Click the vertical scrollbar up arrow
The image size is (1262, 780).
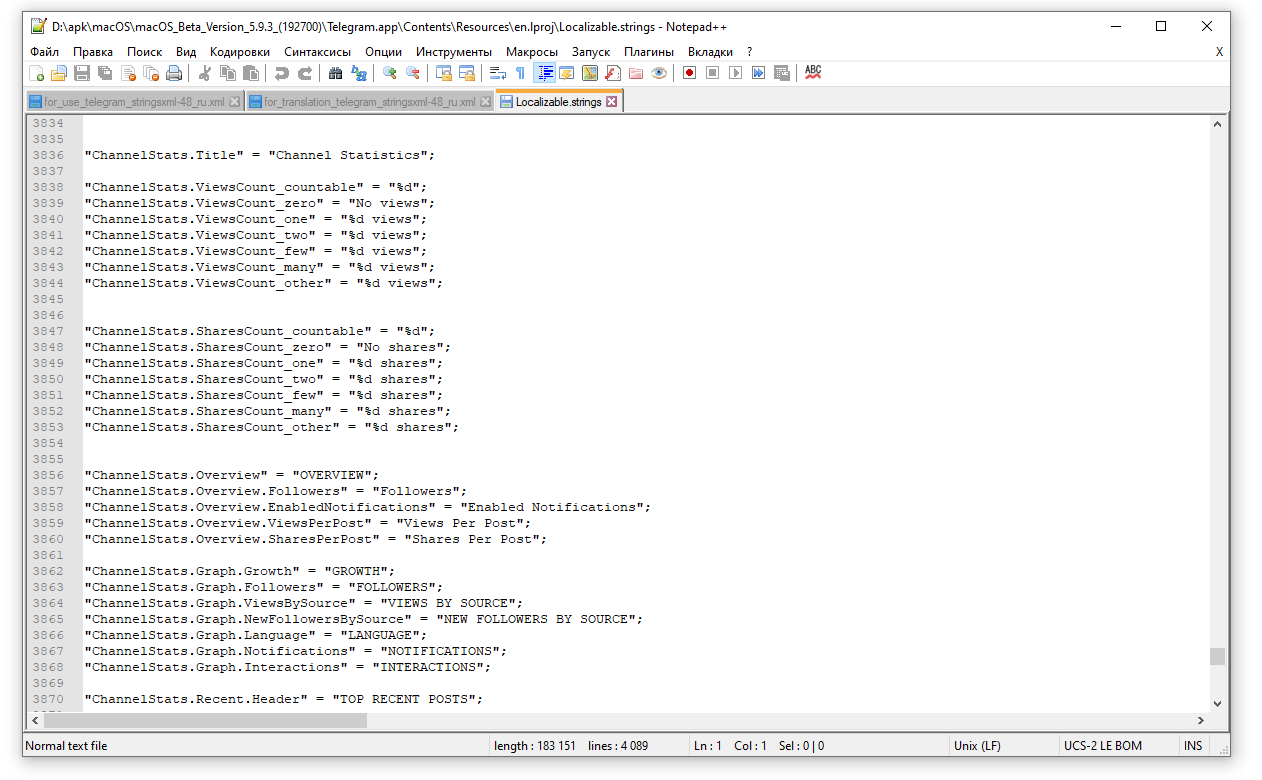pyautogui.click(x=1217, y=125)
